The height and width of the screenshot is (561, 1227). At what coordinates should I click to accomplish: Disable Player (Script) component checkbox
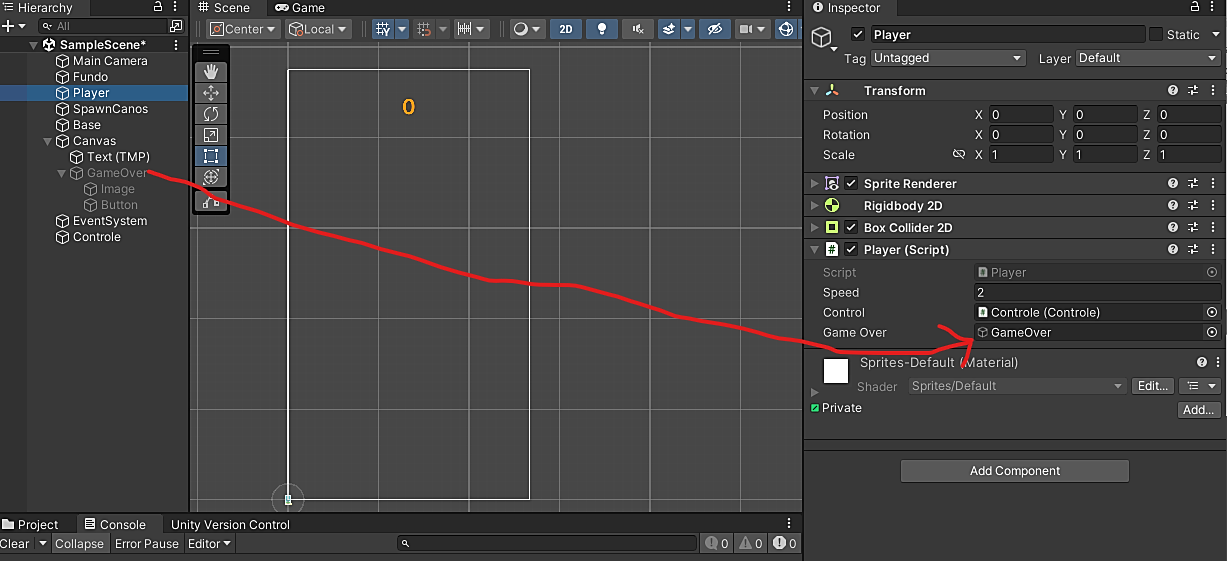point(851,250)
